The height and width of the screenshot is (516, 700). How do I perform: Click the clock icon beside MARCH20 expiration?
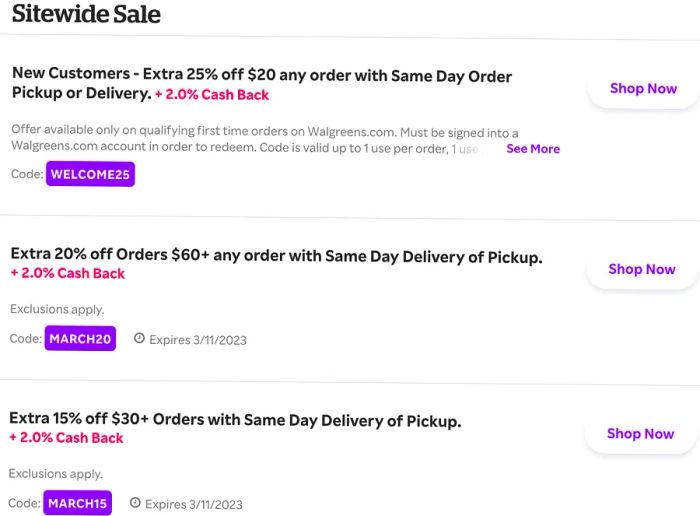click(139, 338)
